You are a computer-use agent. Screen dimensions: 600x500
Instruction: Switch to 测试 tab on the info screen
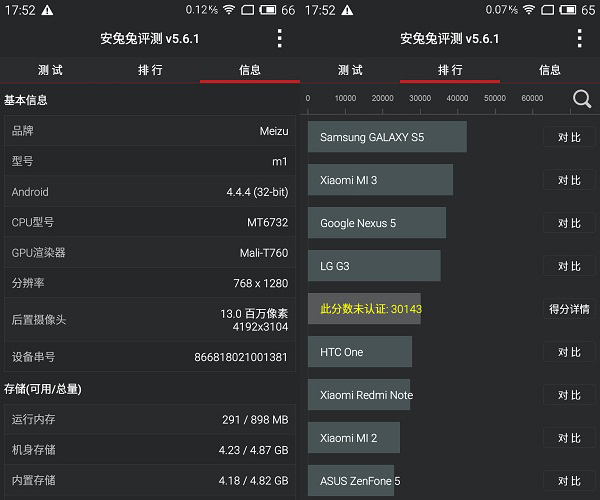[50, 70]
